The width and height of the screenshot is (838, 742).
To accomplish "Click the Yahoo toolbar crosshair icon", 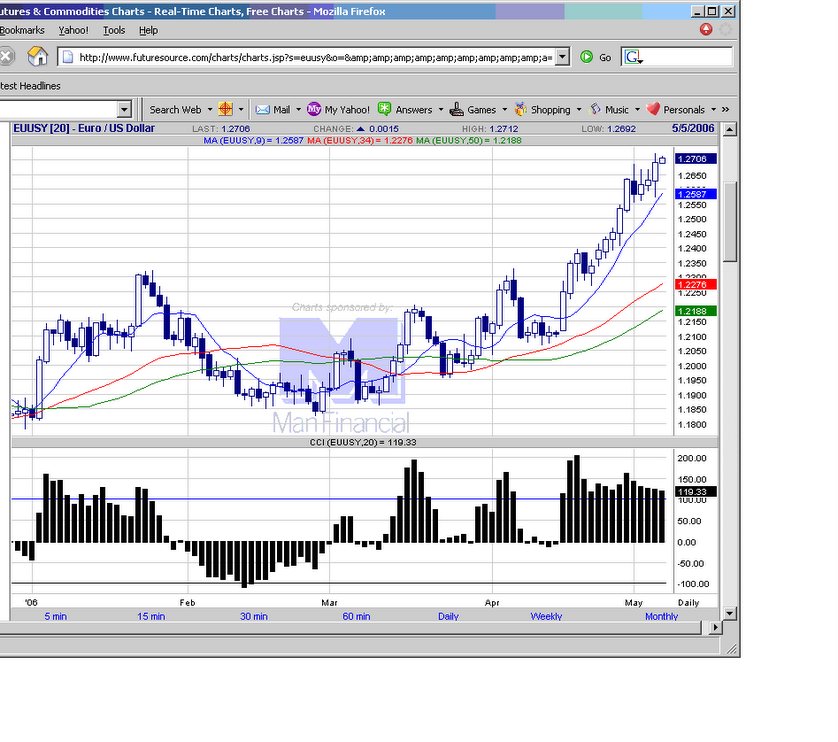I will pos(226,110).
